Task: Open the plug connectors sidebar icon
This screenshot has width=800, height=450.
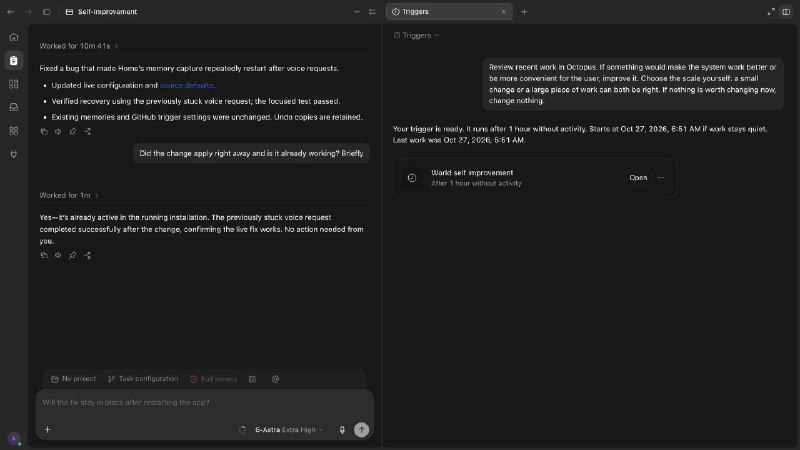Action: 14,154
